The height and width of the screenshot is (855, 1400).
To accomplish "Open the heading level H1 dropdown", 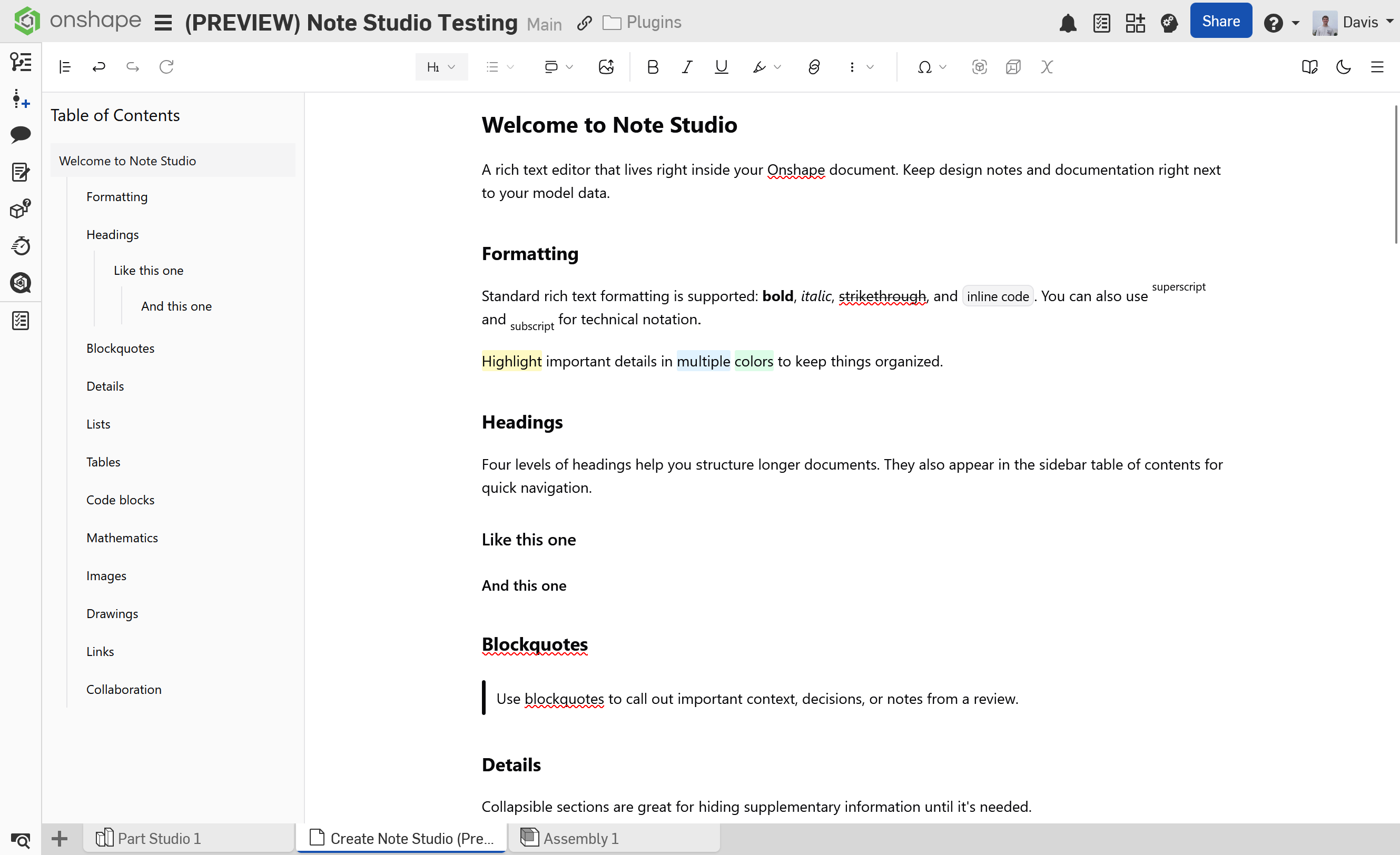I will click(441, 67).
